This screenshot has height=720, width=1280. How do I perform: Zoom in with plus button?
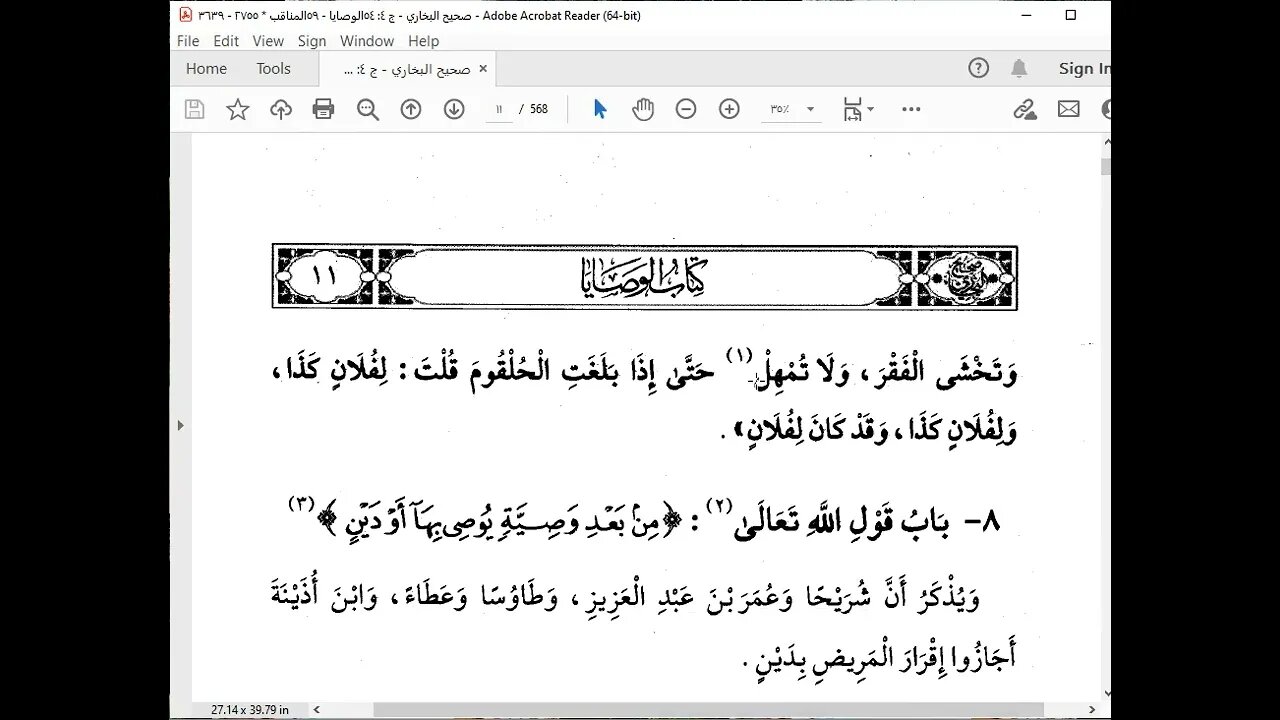click(729, 110)
